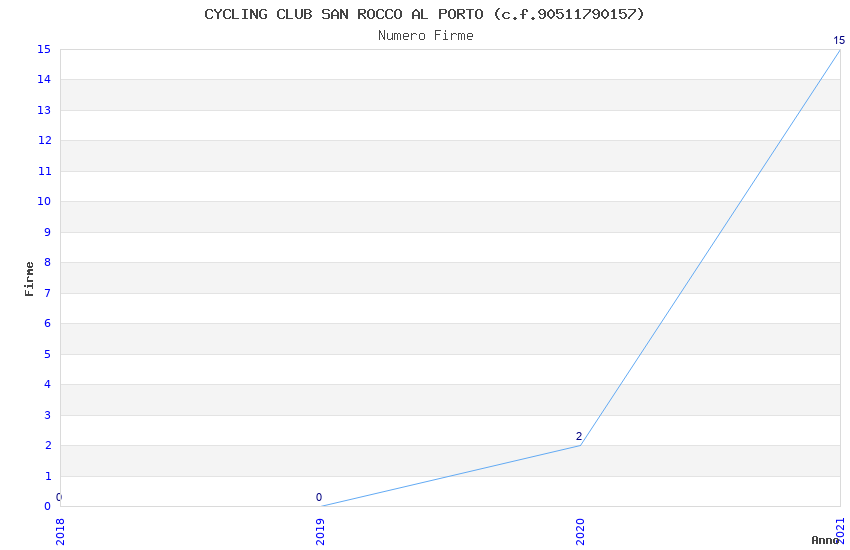Click y-axis tick value 11
The width and height of the screenshot is (850, 550).
[44, 171]
